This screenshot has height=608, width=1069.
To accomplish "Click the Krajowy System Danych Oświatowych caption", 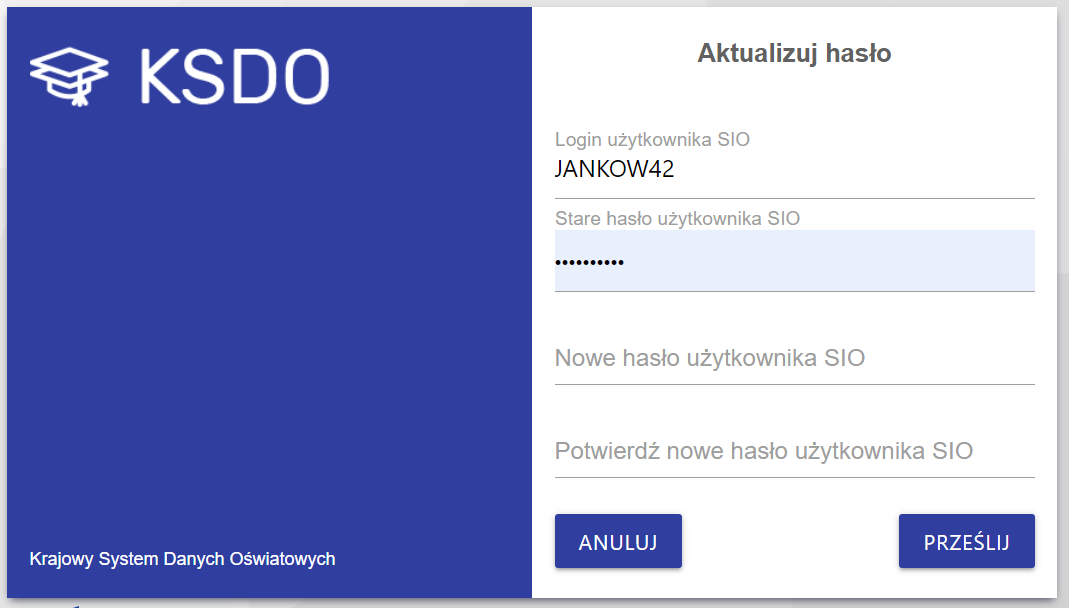I will [182, 559].
